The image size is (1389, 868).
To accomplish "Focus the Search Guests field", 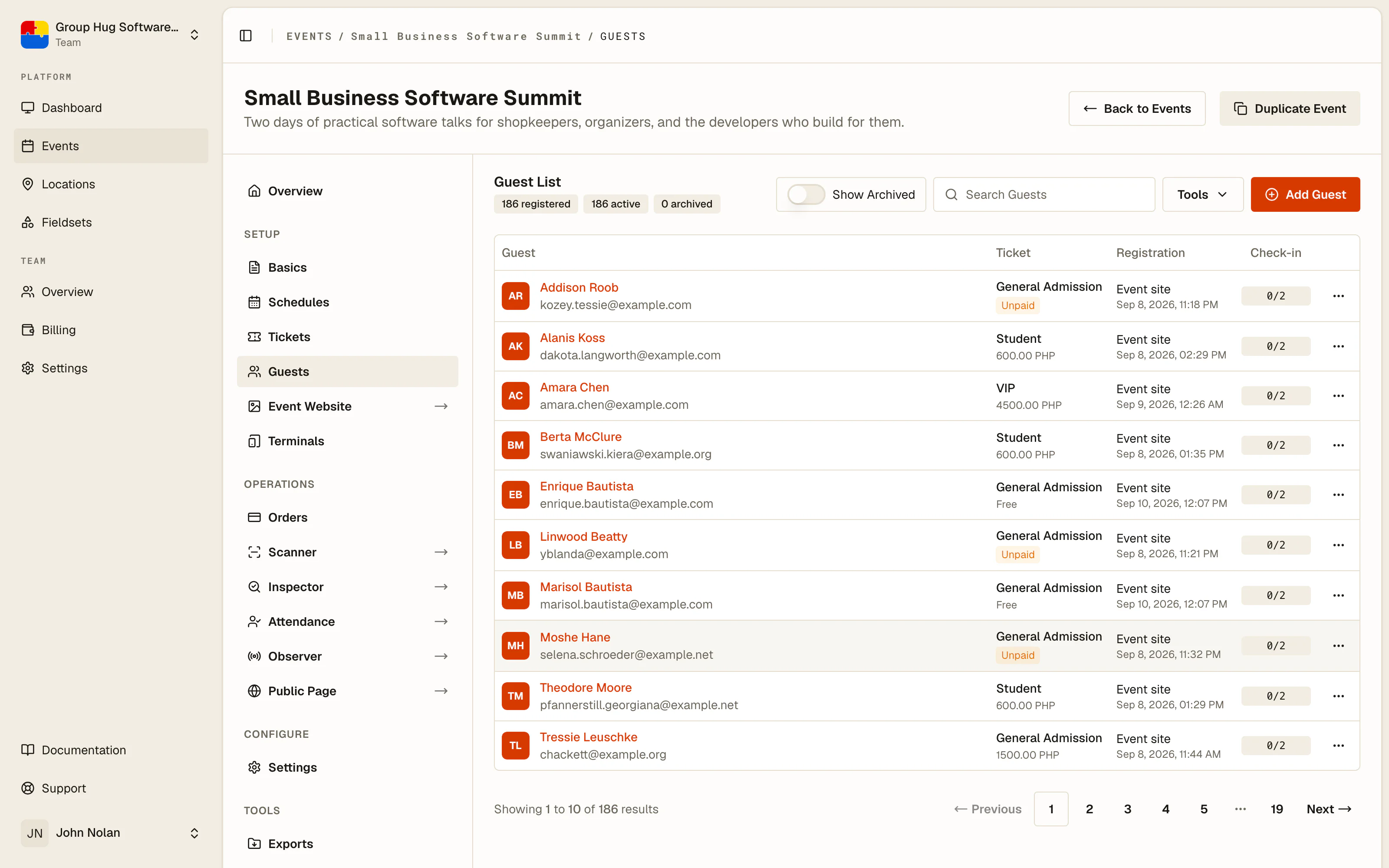I will click(x=1044, y=194).
